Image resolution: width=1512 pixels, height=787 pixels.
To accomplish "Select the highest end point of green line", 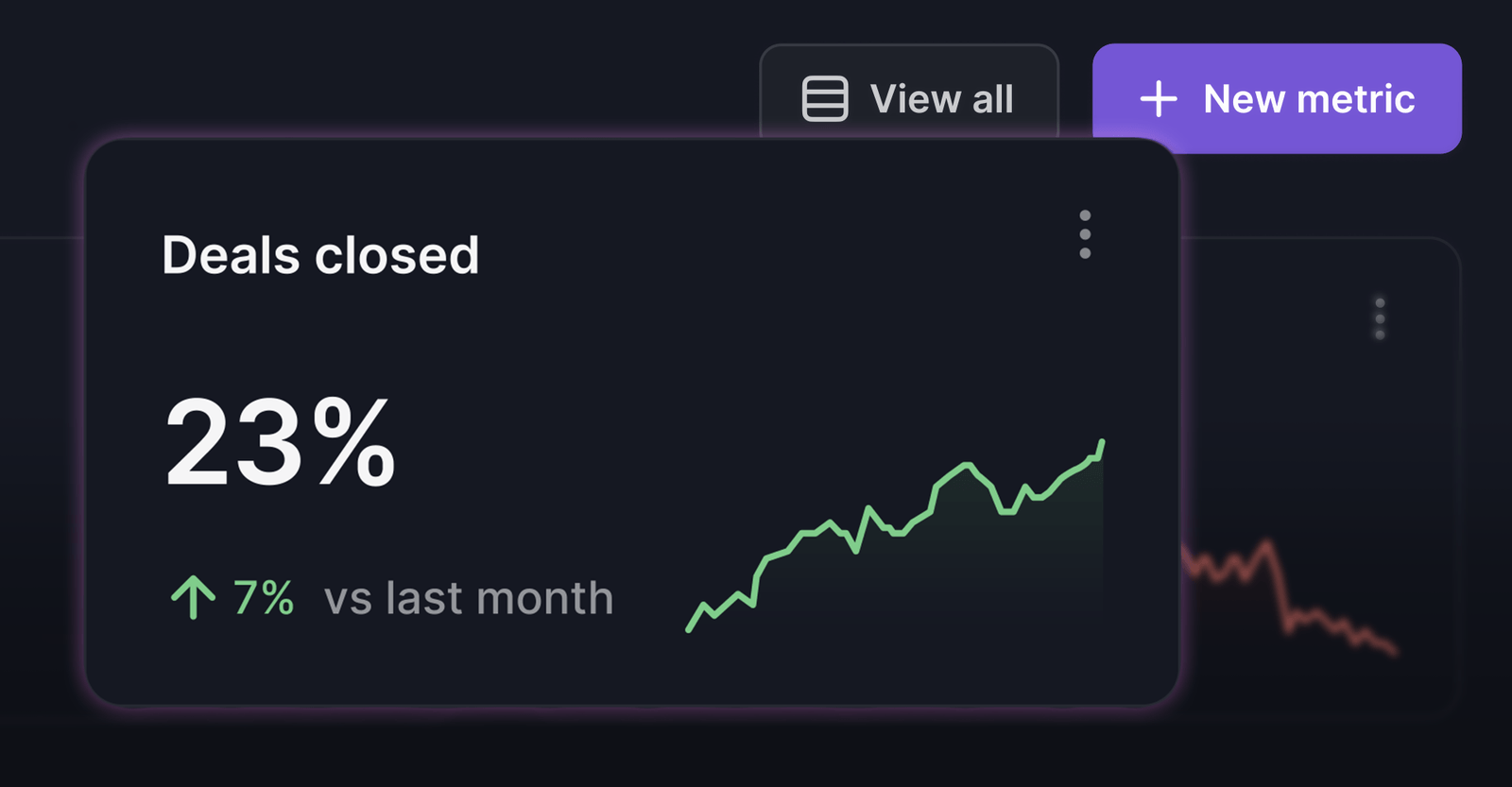I will pos(1102,442).
